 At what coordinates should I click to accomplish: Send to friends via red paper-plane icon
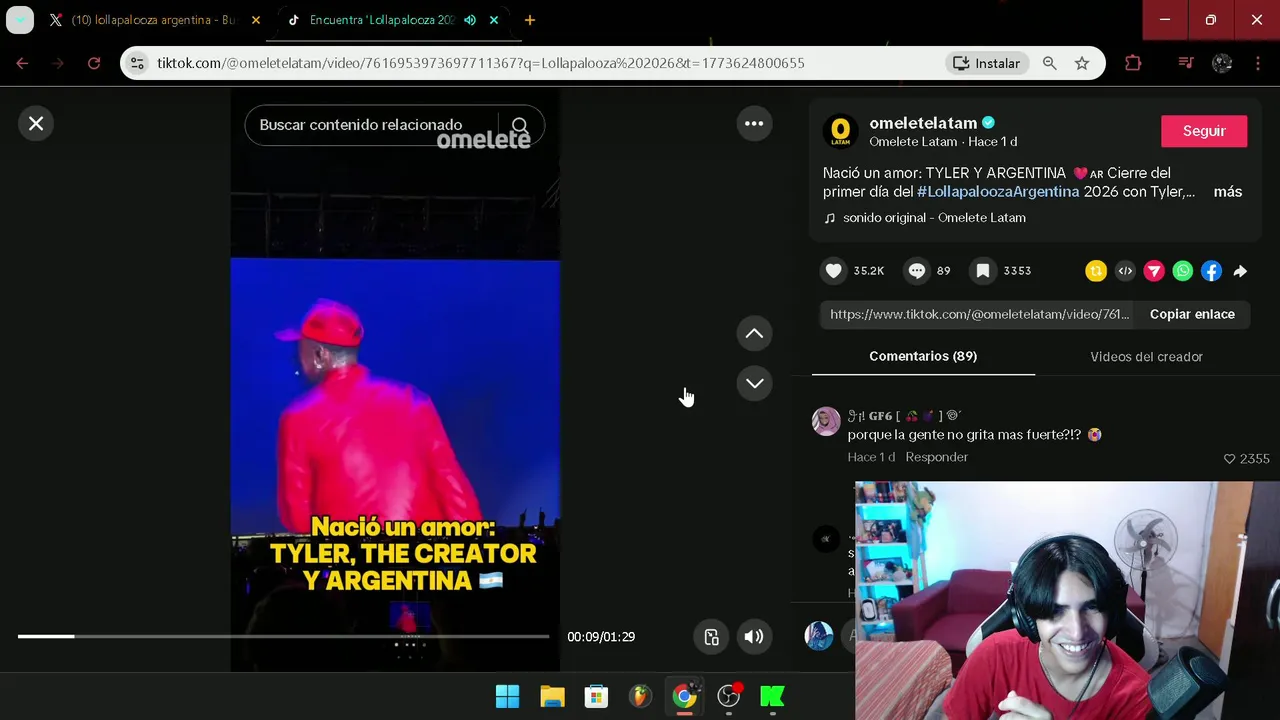pyautogui.click(x=1154, y=271)
